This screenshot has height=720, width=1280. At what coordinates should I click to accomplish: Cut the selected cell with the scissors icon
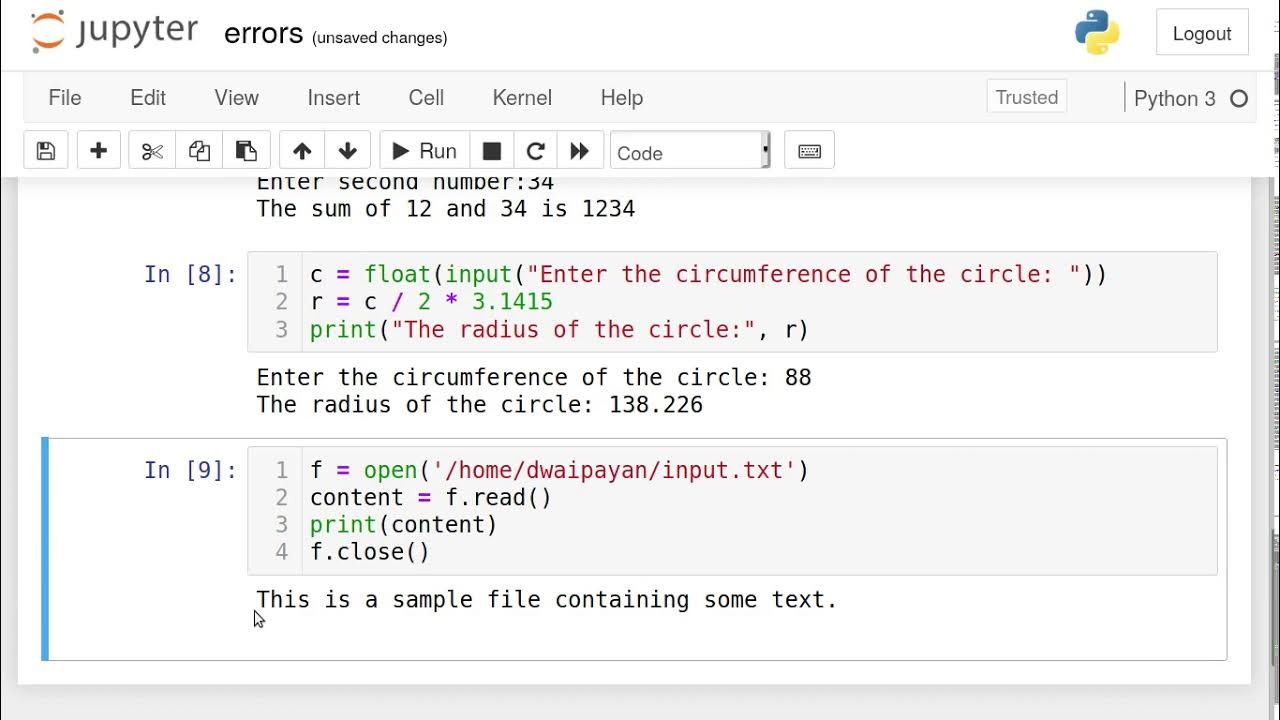tap(152, 151)
